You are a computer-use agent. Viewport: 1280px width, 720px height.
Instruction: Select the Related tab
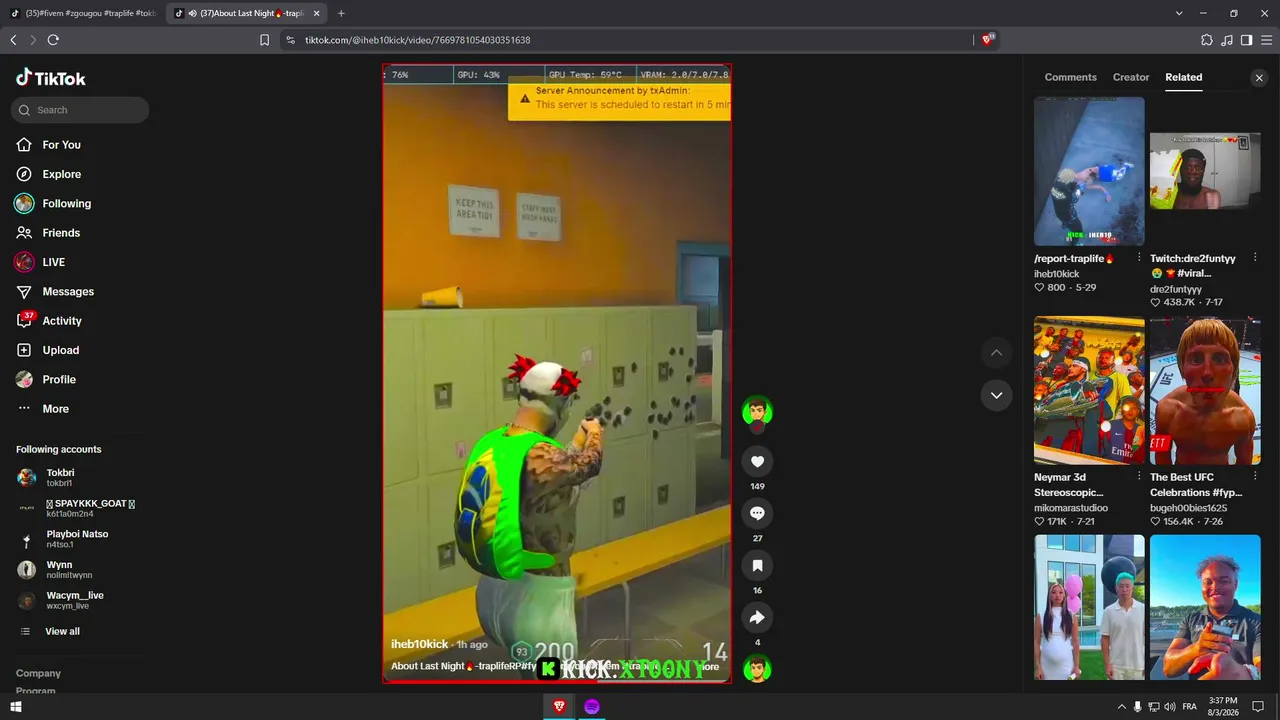click(x=1183, y=77)
